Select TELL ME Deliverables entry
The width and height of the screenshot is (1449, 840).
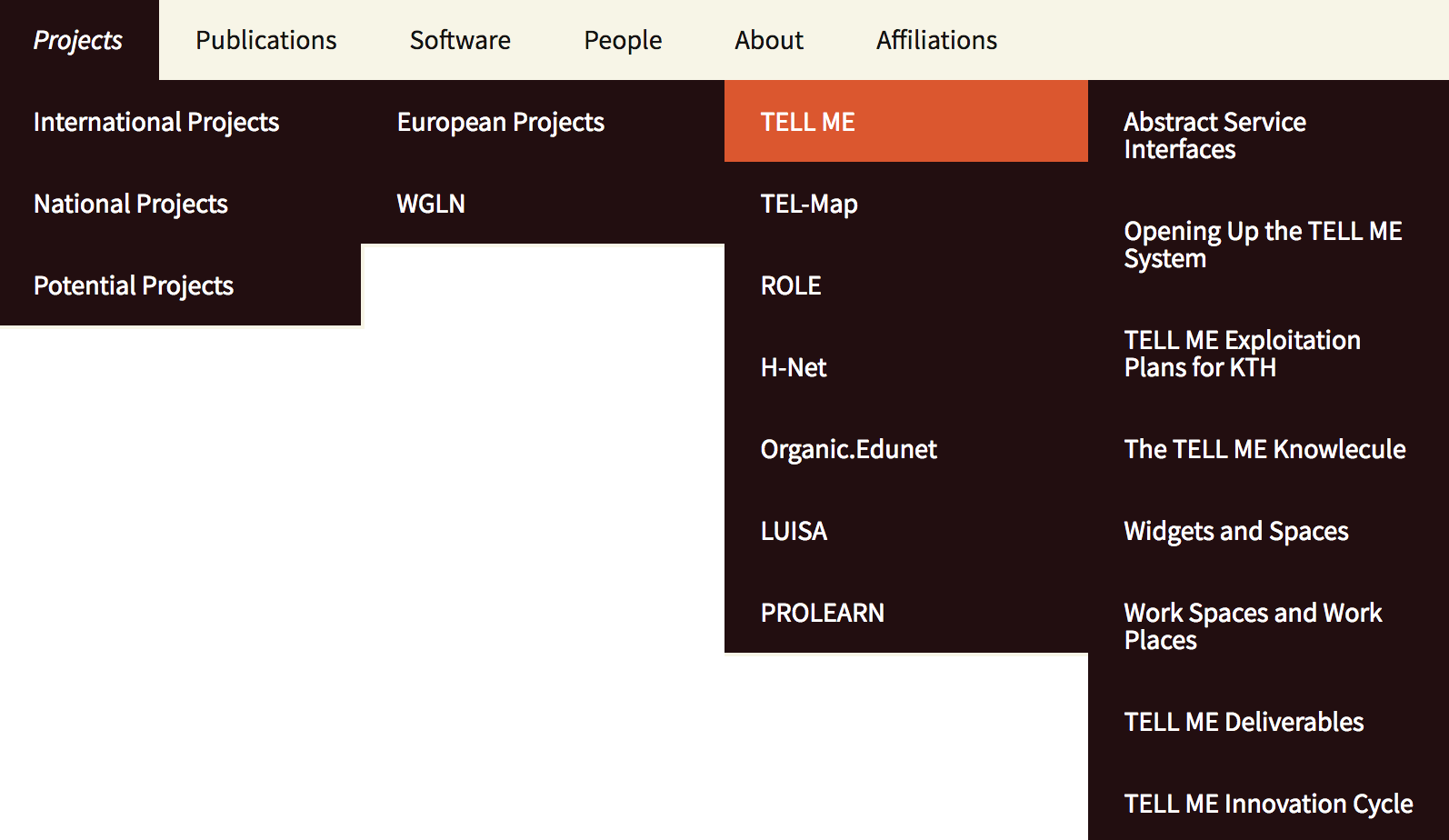click(x=1244, y=722)
